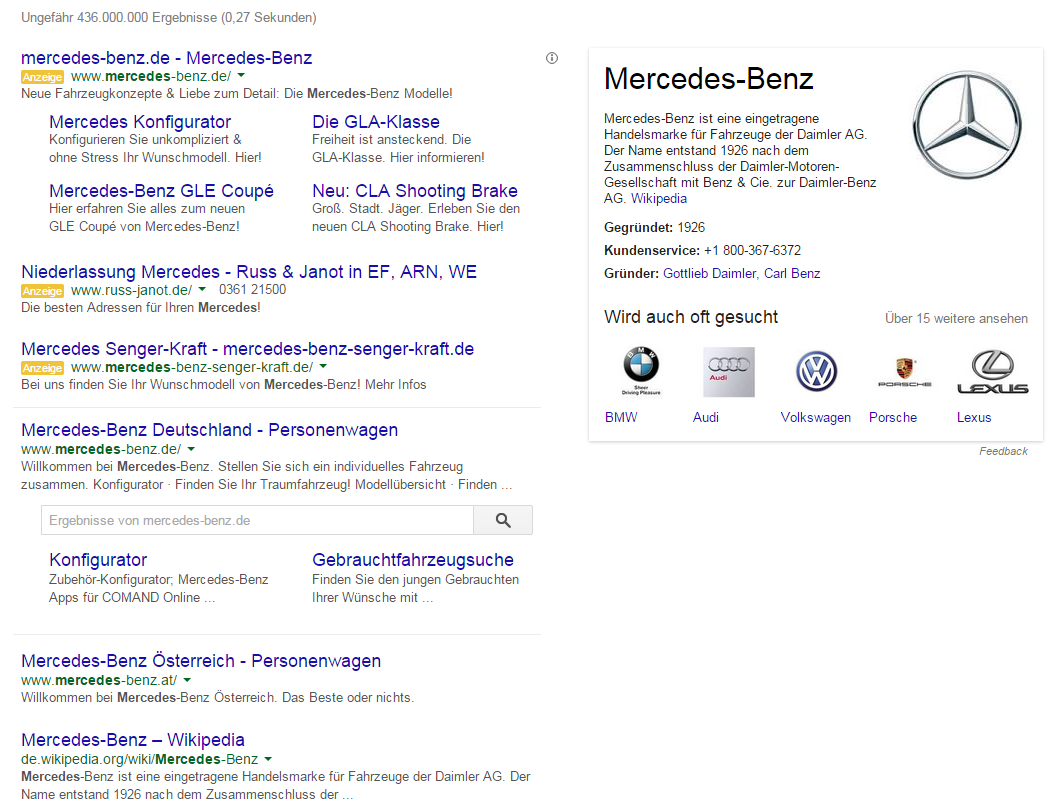1062x812 pixels.
Task: Click the www.russ-janot.de/ green URL
Action: point(131,290)
